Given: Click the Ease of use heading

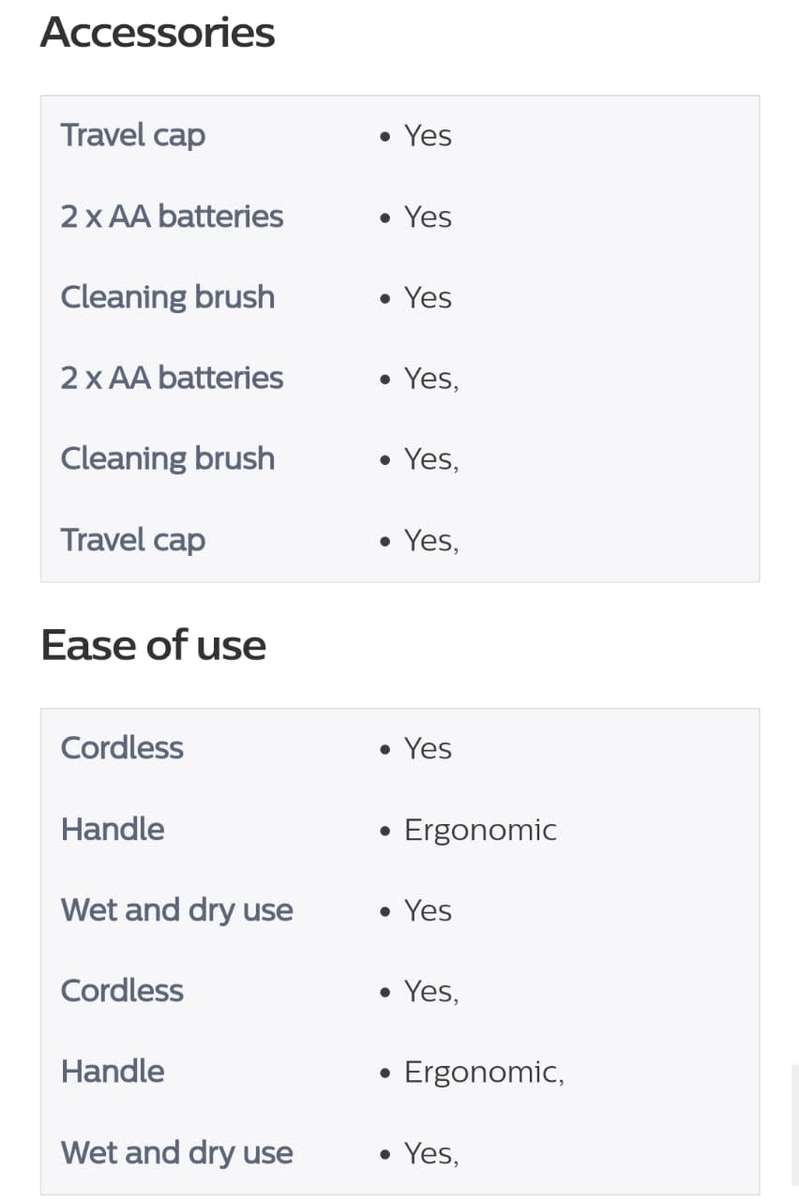Looking at the screenshot, I should pyautogui.click(x=153, y=645).
